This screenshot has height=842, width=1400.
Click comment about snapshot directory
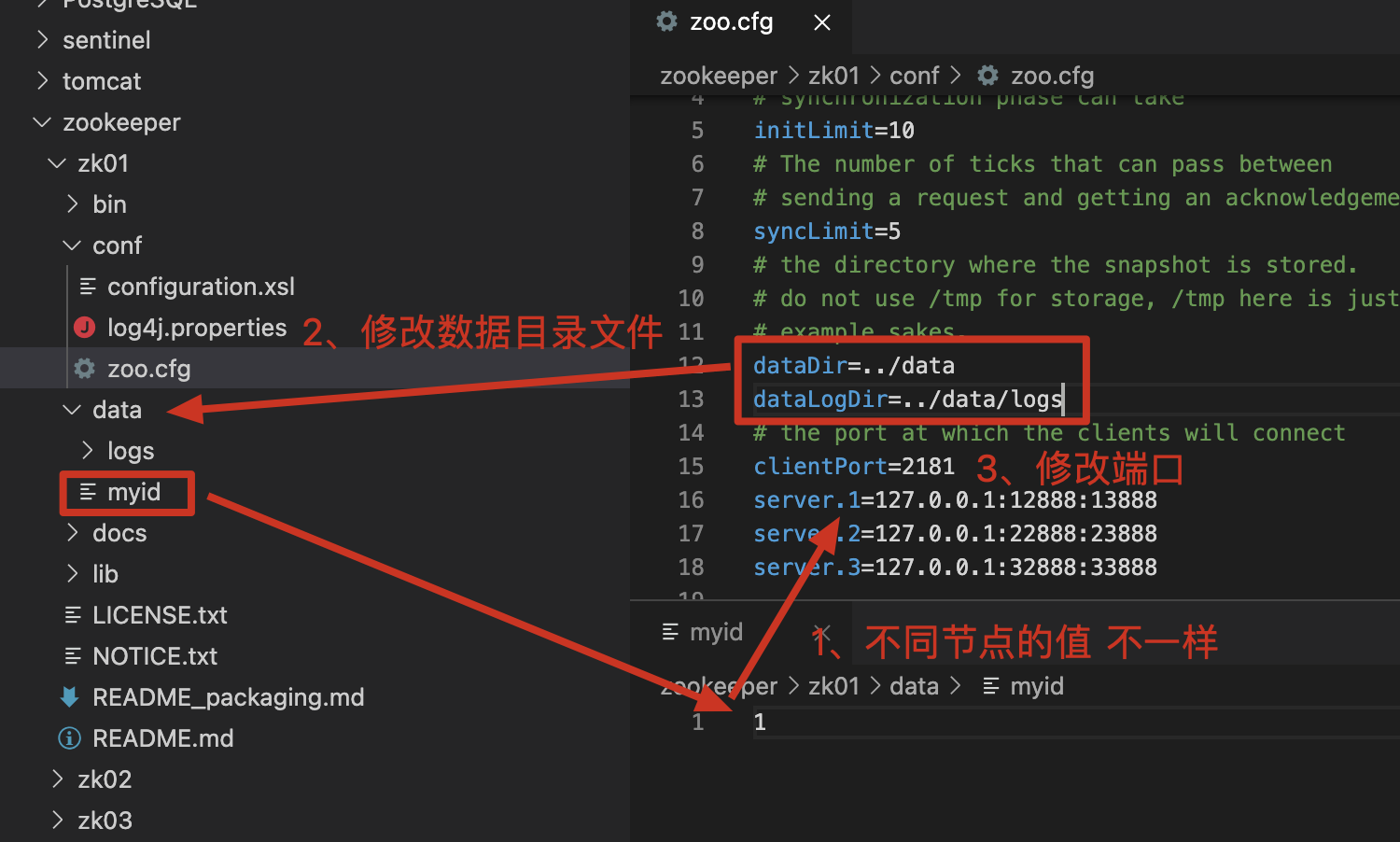click(x=1055, y=264)
